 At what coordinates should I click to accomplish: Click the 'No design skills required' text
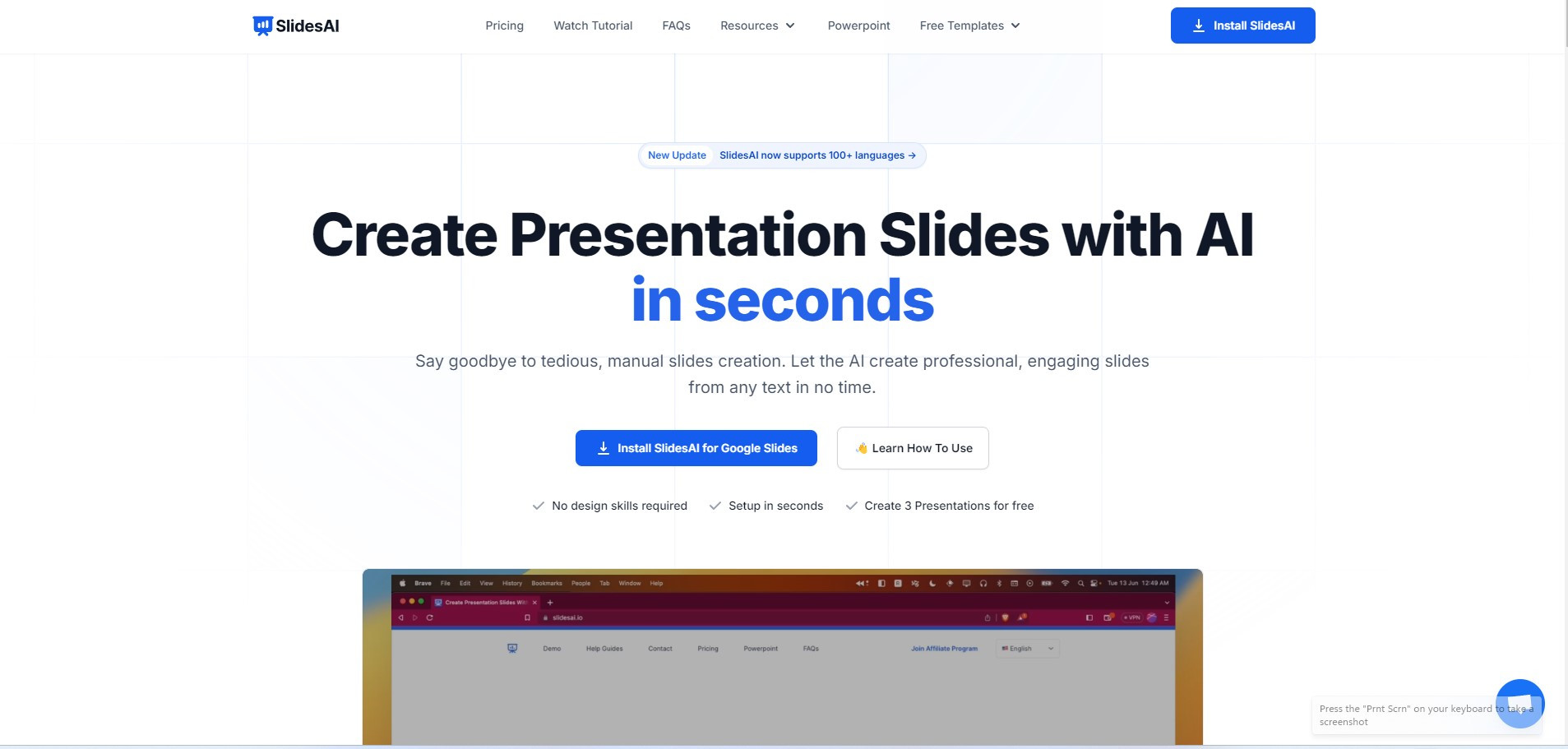[x=619, y=506]
